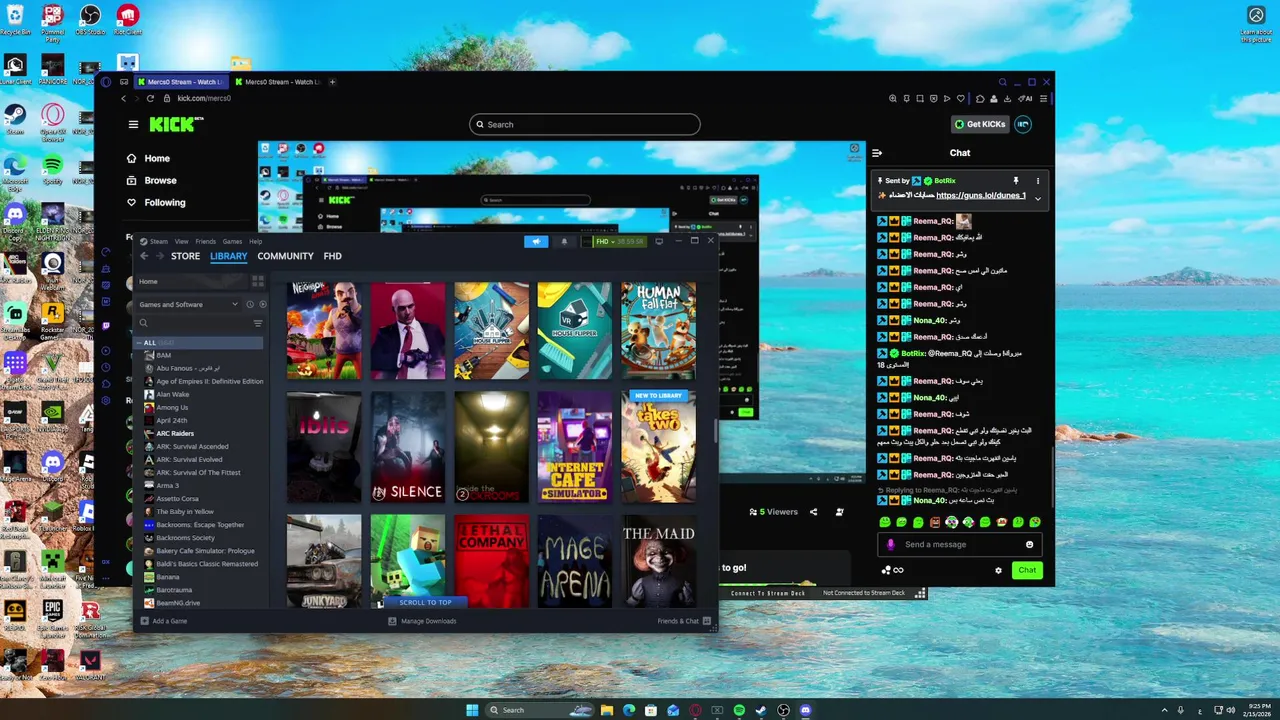Switch library to grid collections view icon
This screenshot has height=720, width=1280.
tap(258, 282)
